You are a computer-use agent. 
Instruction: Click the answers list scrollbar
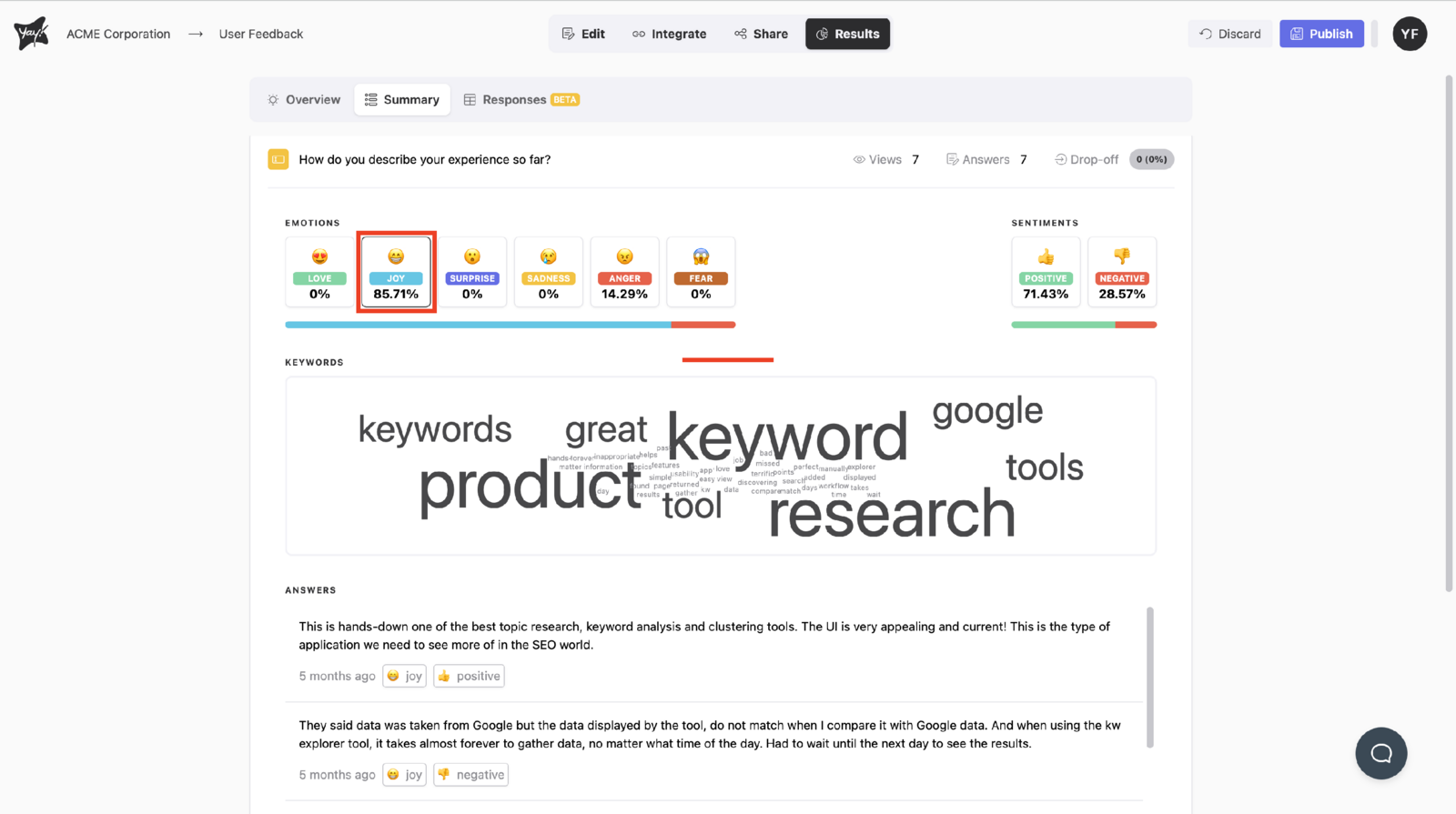[x=1150, y=677]
